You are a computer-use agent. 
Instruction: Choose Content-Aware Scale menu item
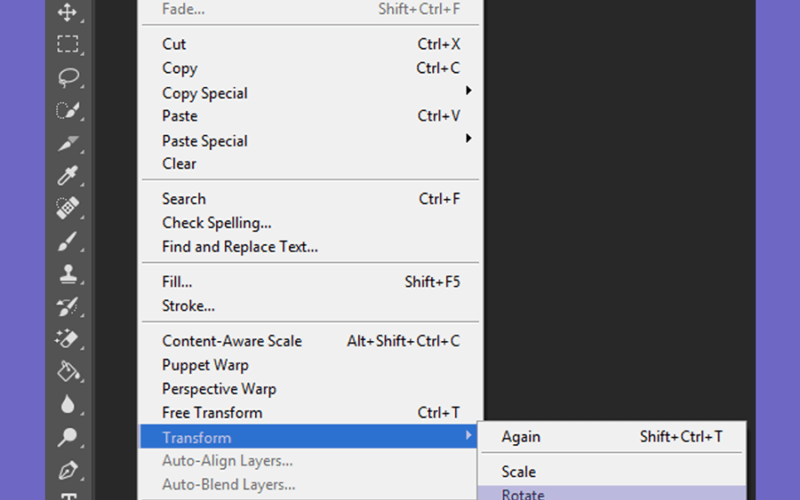click(310, 341)
